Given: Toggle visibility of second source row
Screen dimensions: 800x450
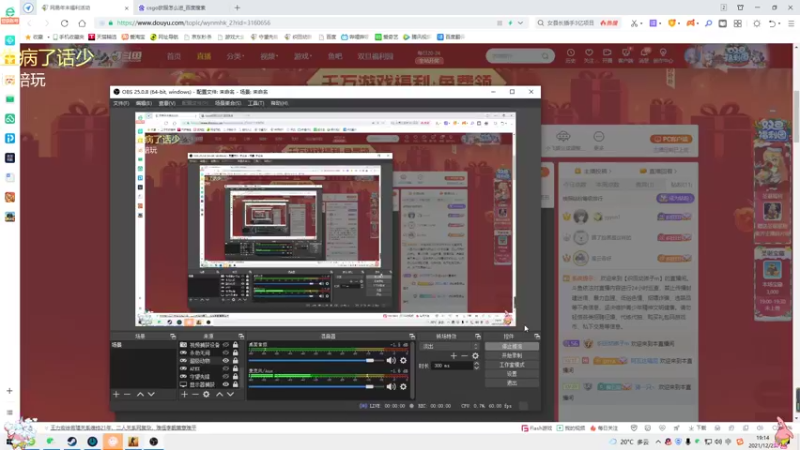Looking at the screenshot, I should pyautogui.click(x=226, y=353).
